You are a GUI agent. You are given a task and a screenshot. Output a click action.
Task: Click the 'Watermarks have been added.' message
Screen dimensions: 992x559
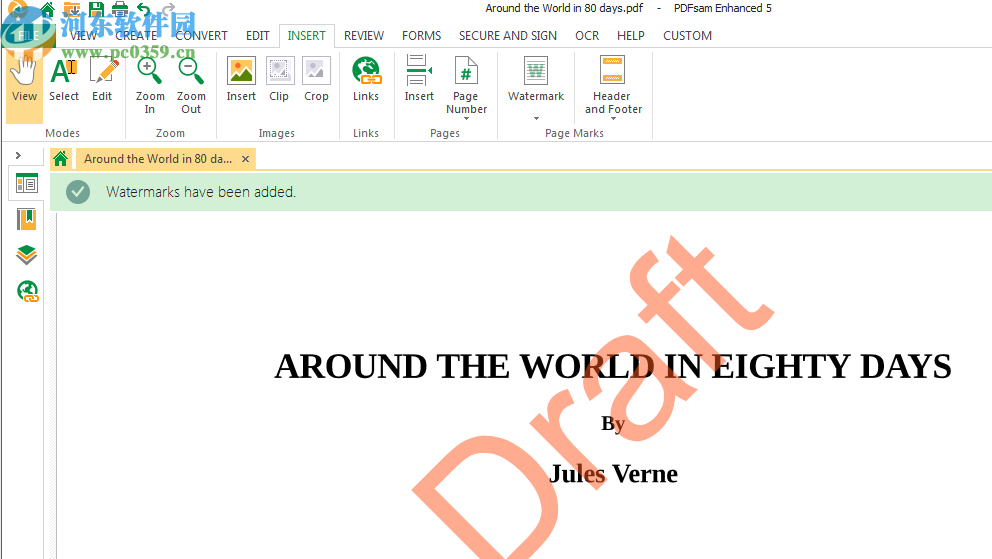pos(201,192)
